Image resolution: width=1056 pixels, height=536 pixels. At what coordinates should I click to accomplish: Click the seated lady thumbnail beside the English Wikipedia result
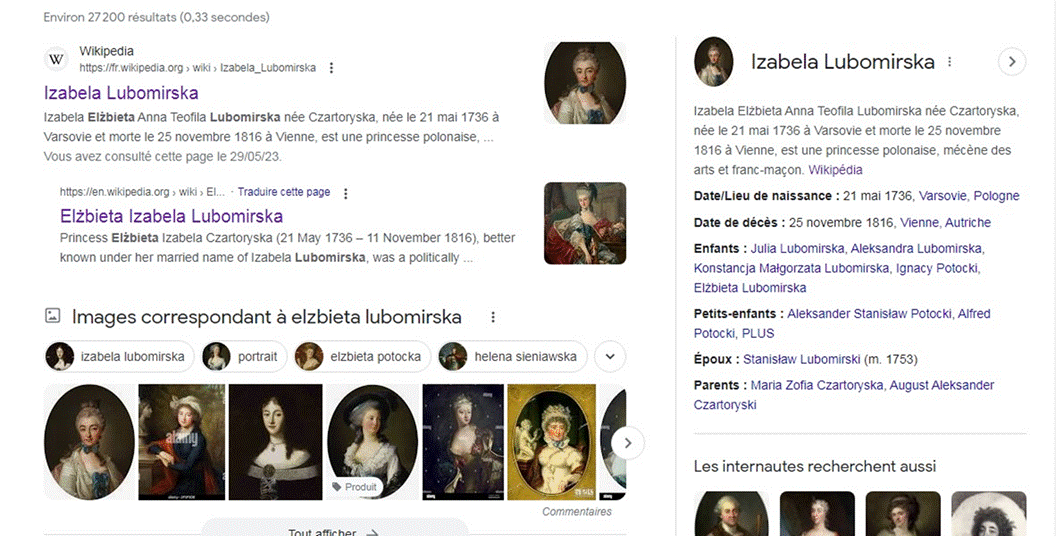tap(585, 223)
